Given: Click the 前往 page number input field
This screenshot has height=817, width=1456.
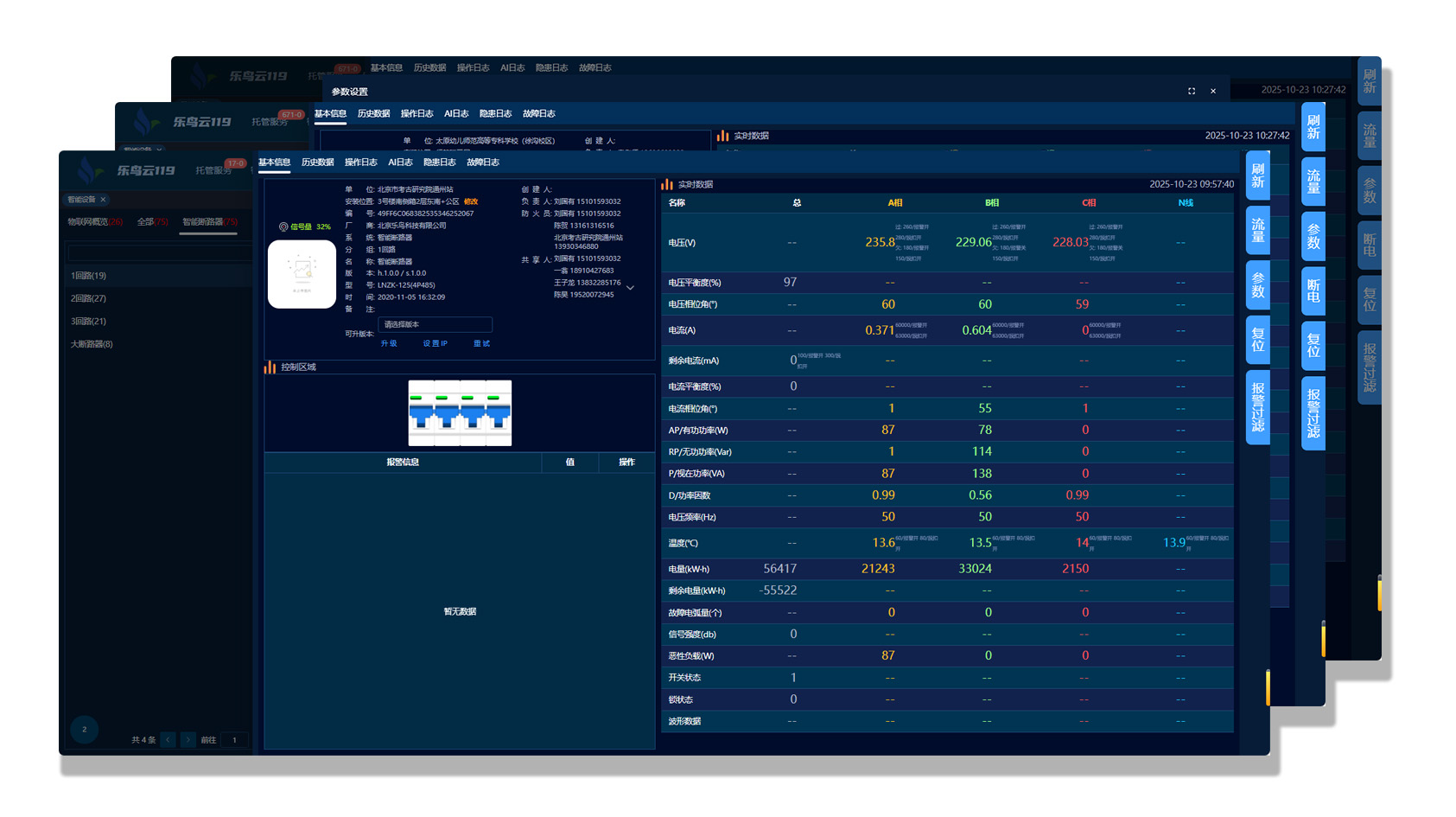Looking at the screenshot, I should [234, 740].
